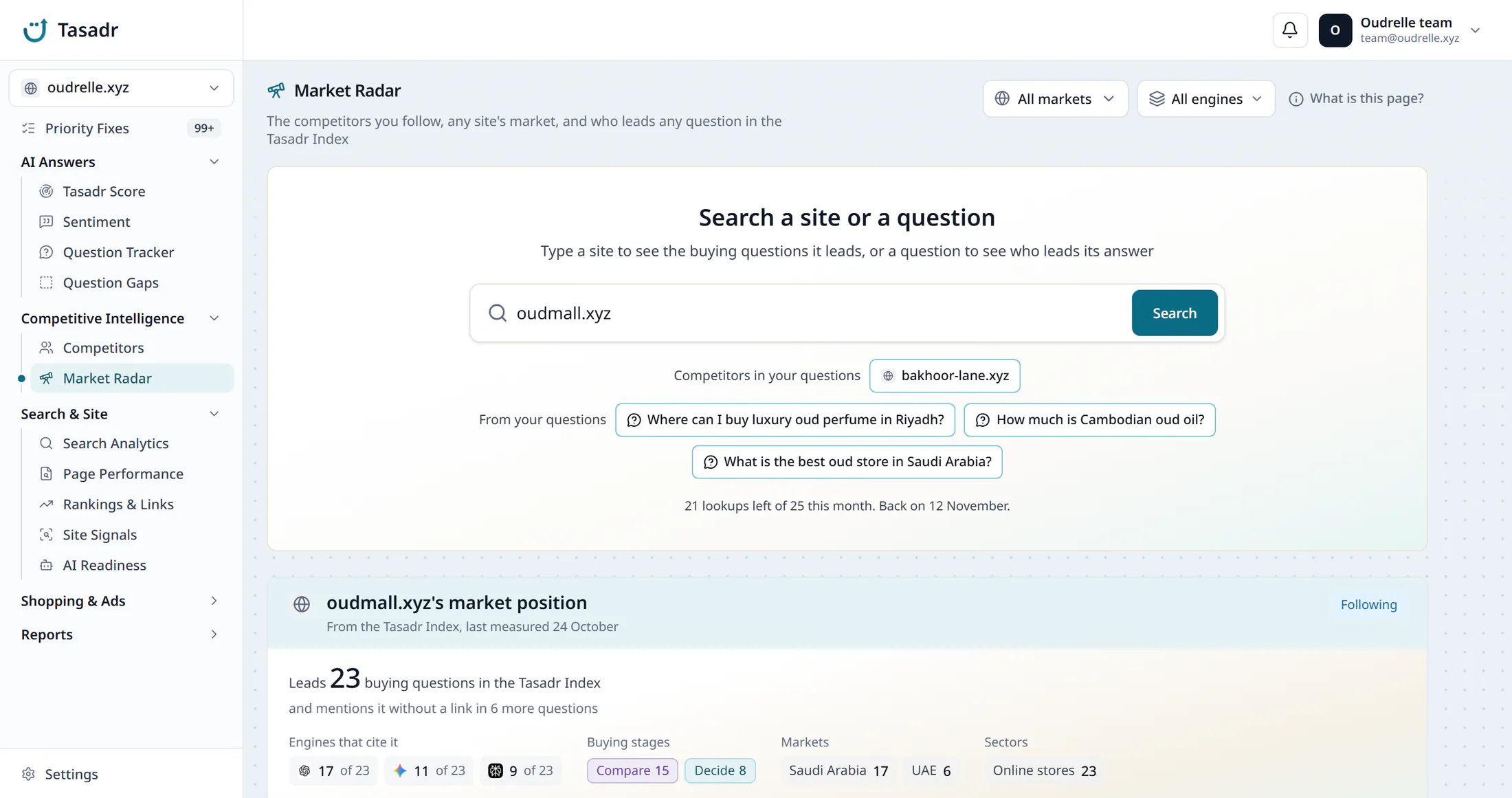1512x798 pixels.
Task: Click the Search Analytics magnifier icon
Action: pos(46,443)
